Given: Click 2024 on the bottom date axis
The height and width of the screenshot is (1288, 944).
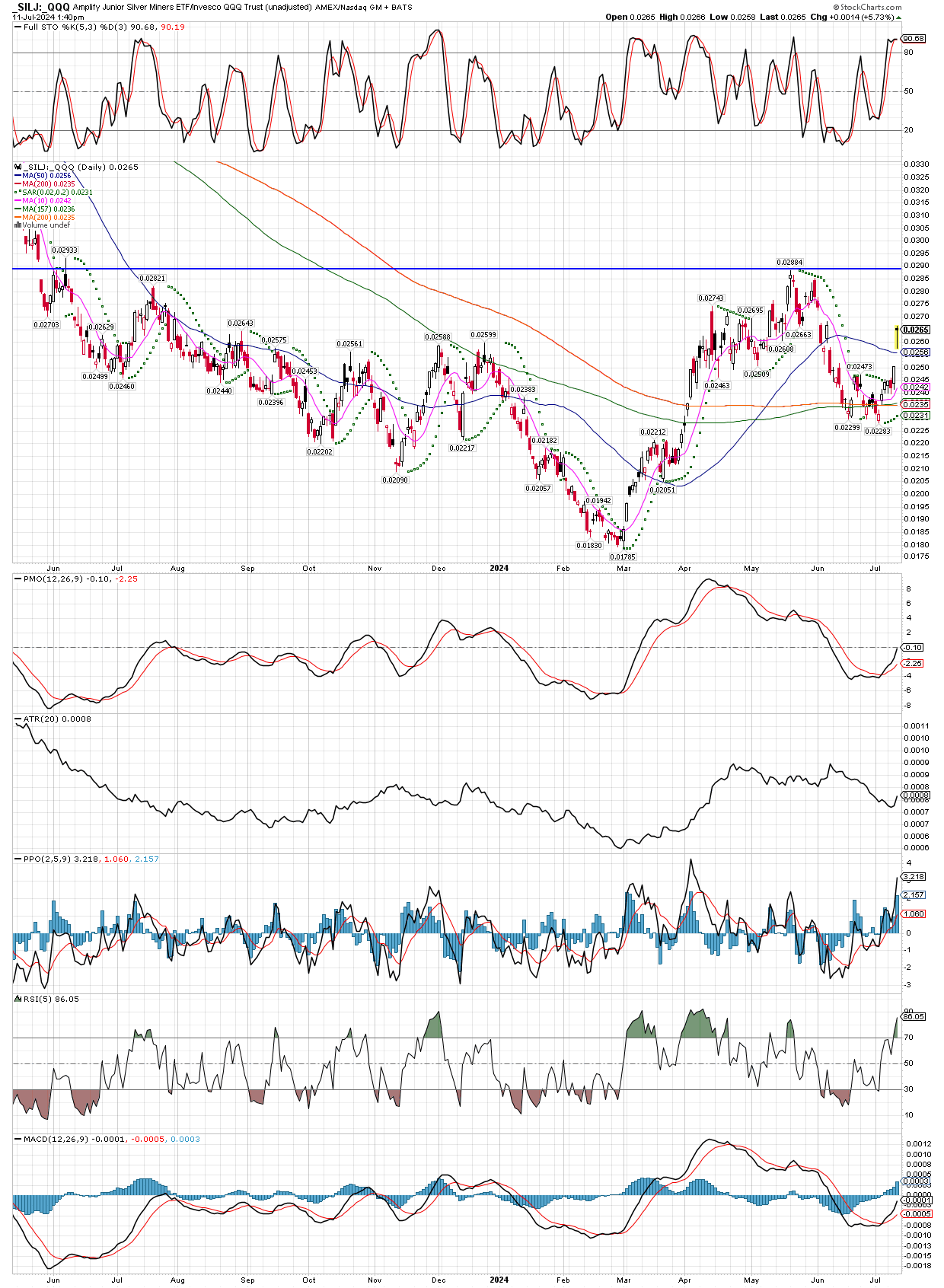Looking at the screenshot, I should tap(499, 1280).
